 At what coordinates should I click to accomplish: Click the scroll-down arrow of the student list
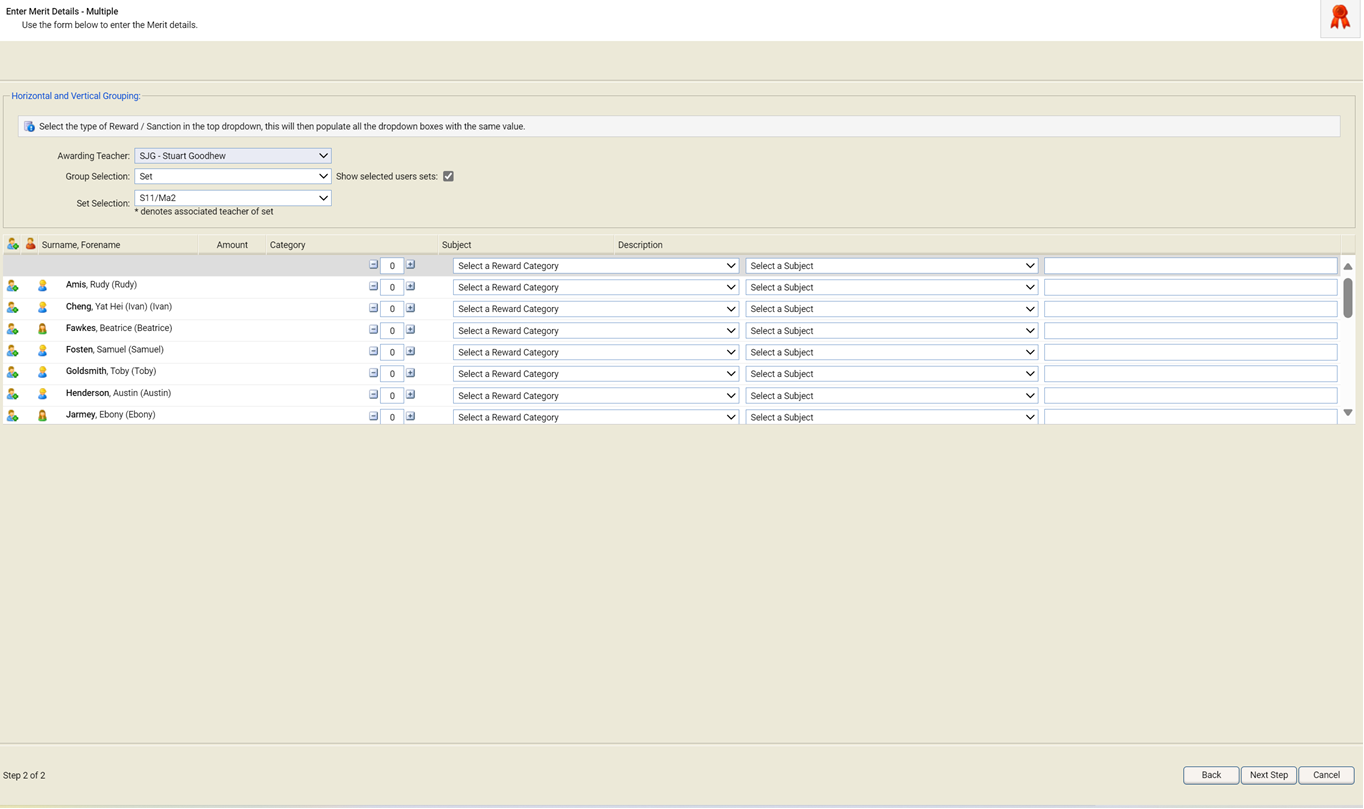(1347, 413)
